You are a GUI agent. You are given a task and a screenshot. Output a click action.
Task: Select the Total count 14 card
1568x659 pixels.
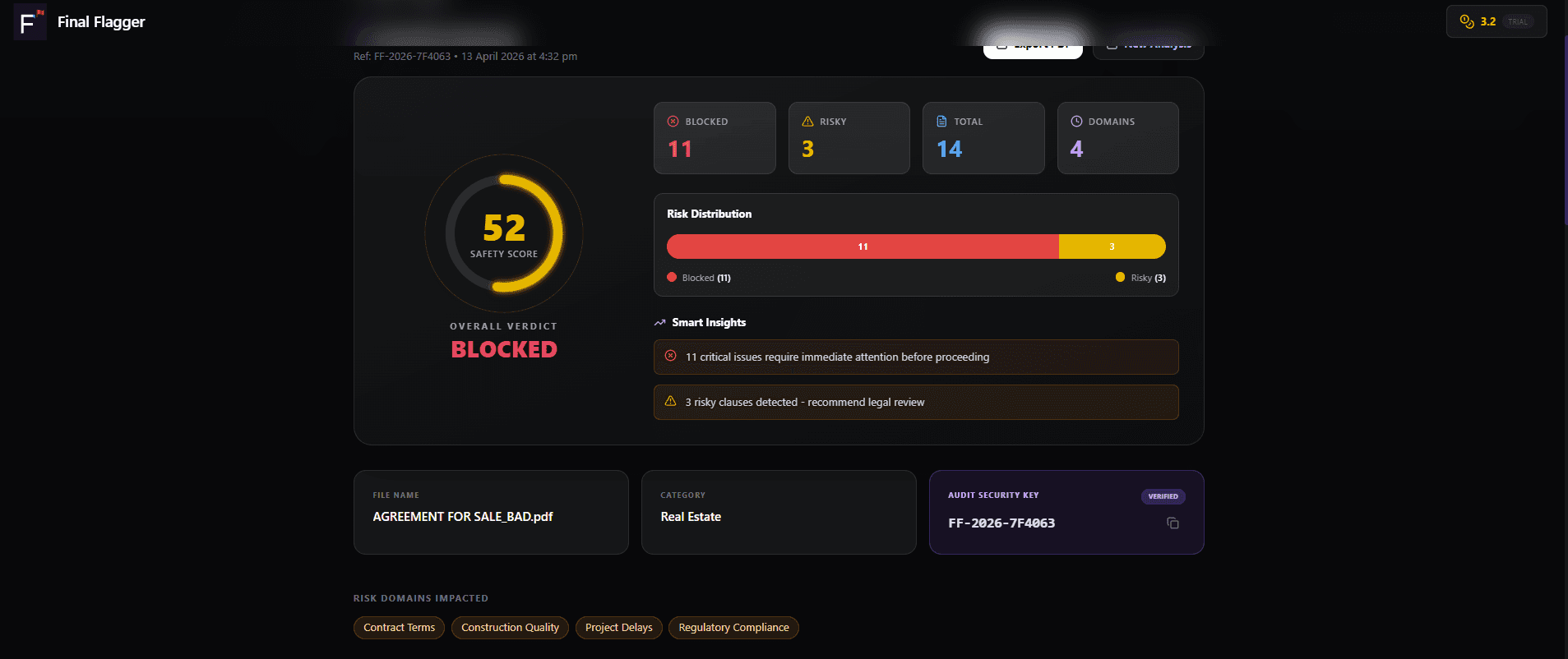(x=983, y=138)
